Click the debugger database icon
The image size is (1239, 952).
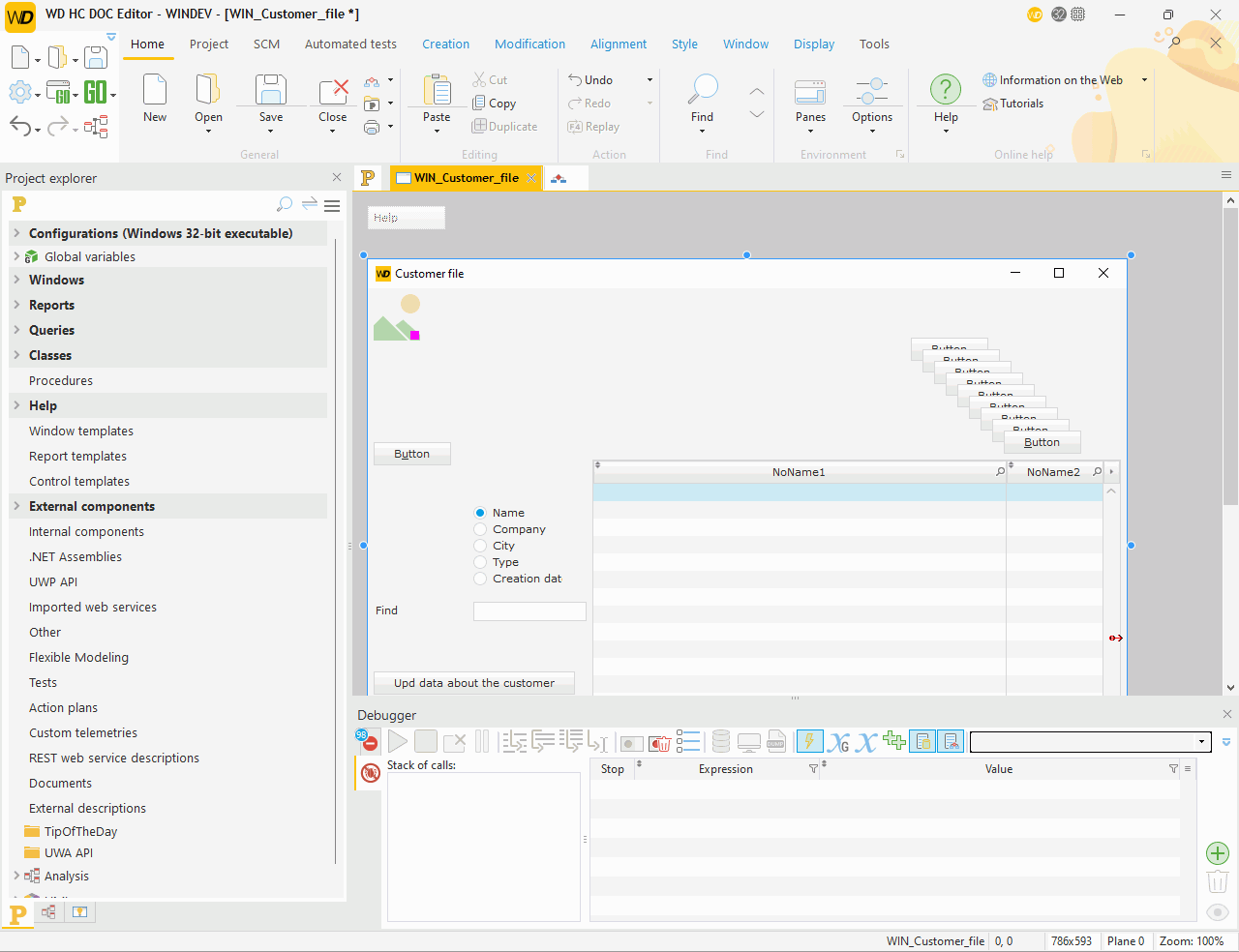pos(721,742)
